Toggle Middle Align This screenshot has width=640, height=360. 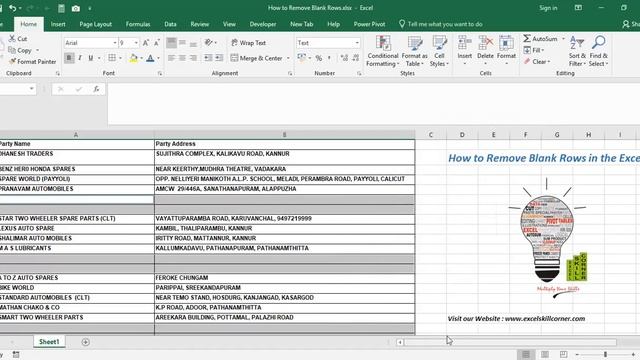pos(182,42)
